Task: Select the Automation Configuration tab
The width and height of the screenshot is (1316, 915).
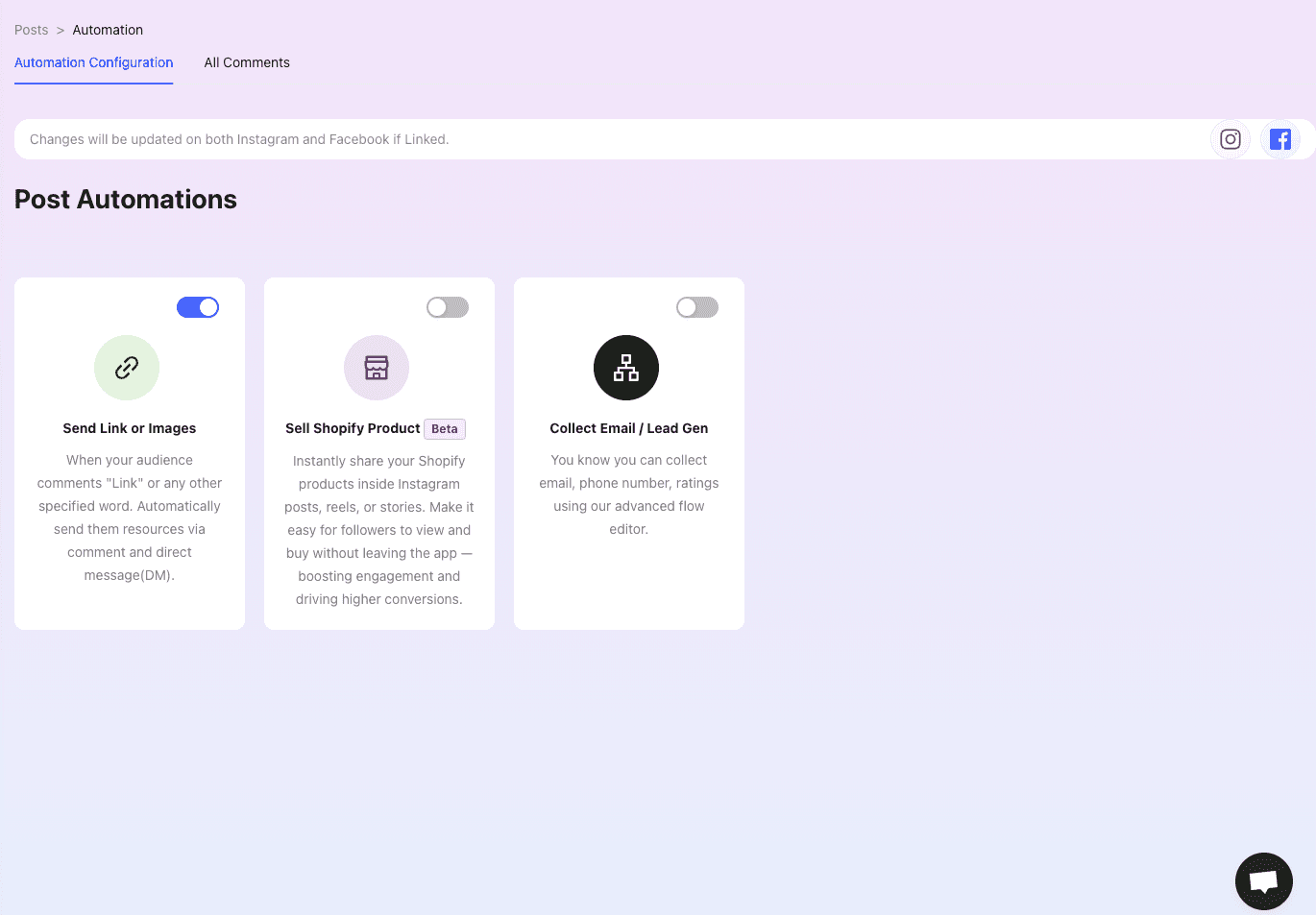Action: tap(93, 62)
